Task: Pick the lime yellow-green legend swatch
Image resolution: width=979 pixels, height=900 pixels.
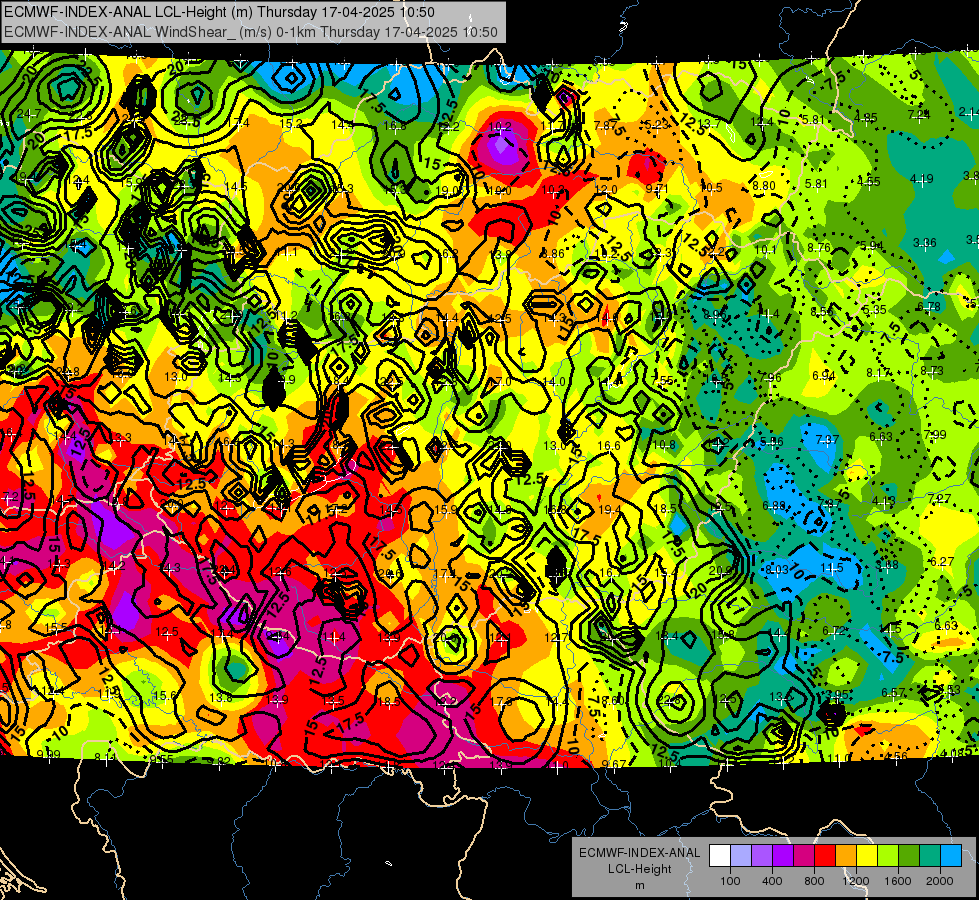Action: click(x=888, y=856)
